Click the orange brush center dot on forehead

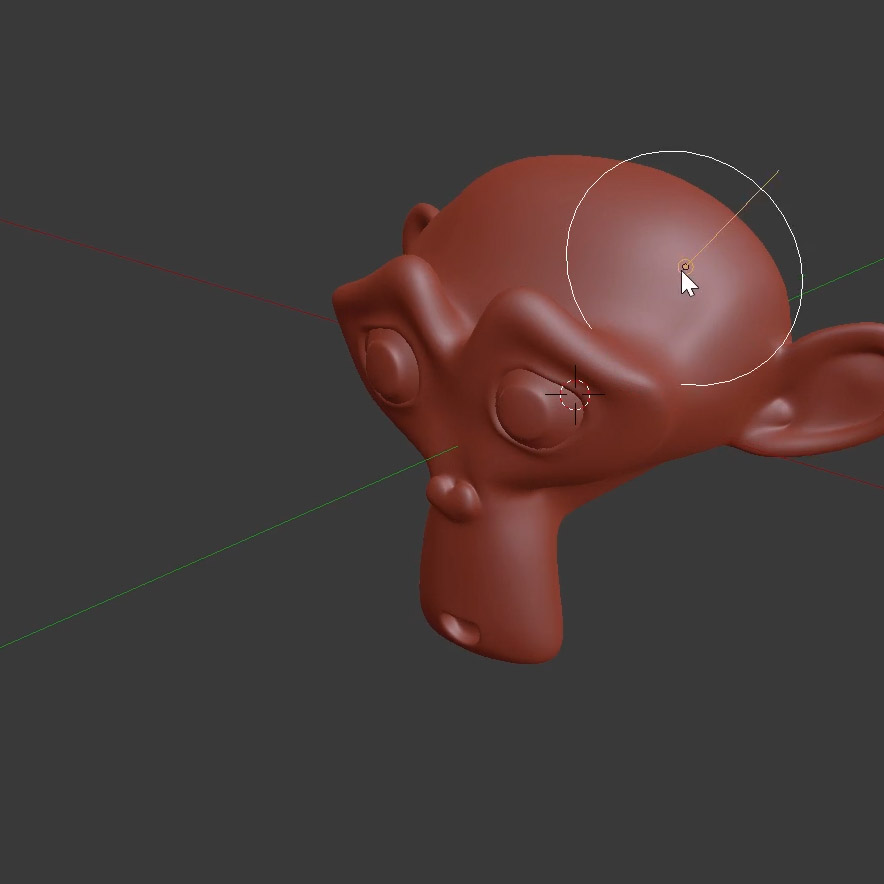click(x=685, y=267)
